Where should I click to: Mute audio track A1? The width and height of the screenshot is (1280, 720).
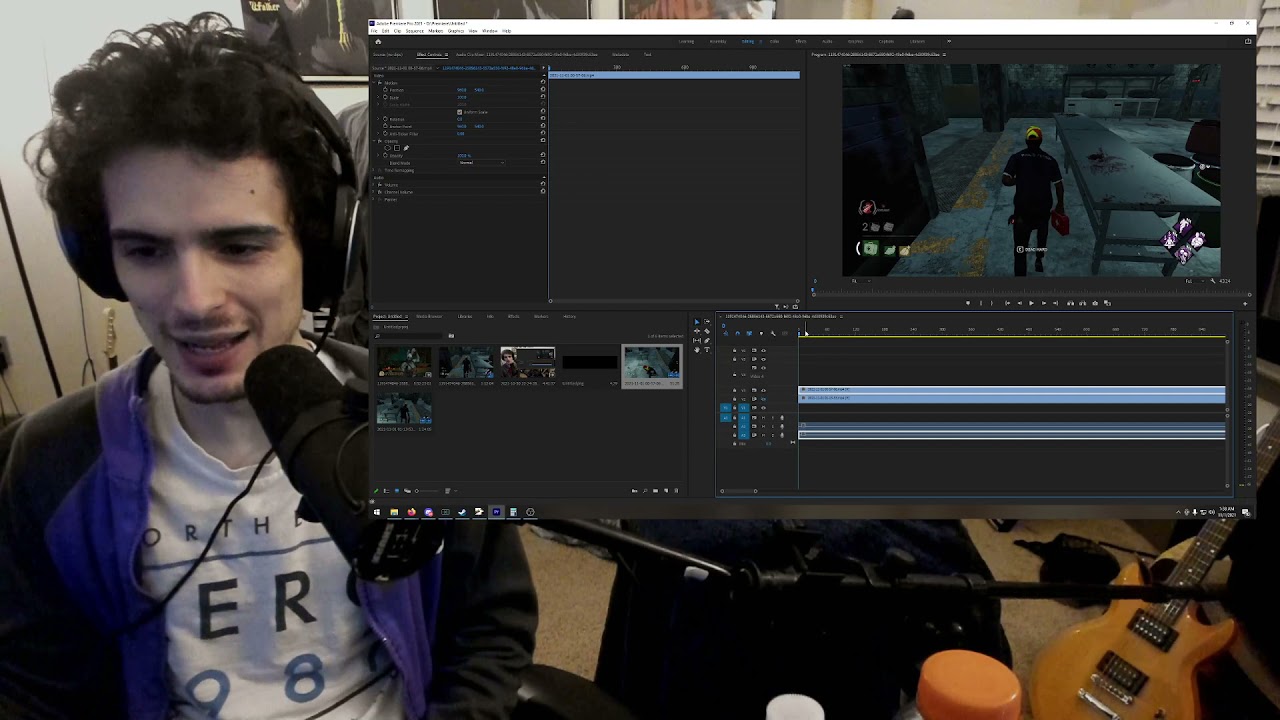pyautogui.click(x=763, y=418)
